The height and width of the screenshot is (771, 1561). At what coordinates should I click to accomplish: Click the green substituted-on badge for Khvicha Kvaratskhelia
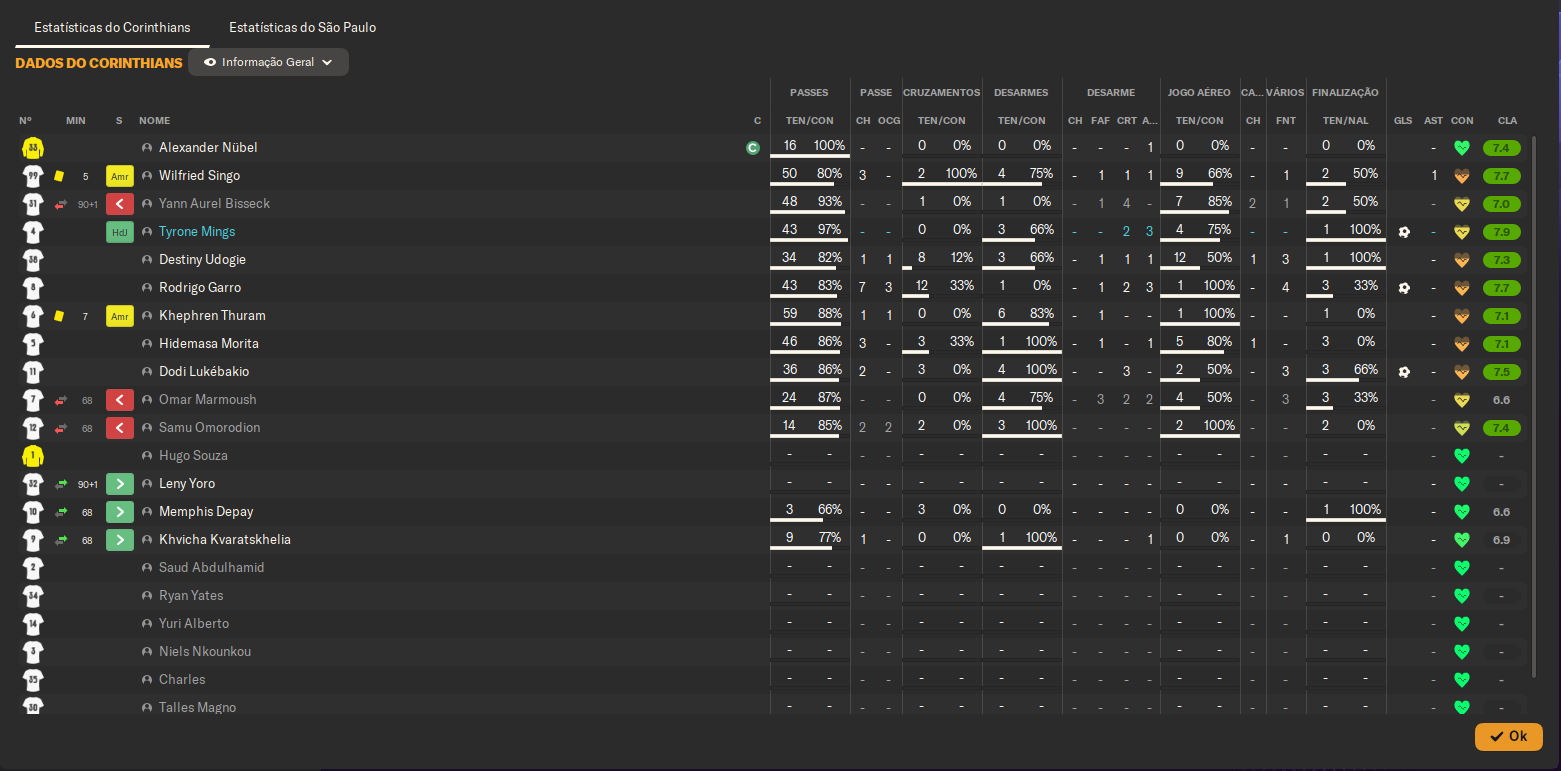120,540
